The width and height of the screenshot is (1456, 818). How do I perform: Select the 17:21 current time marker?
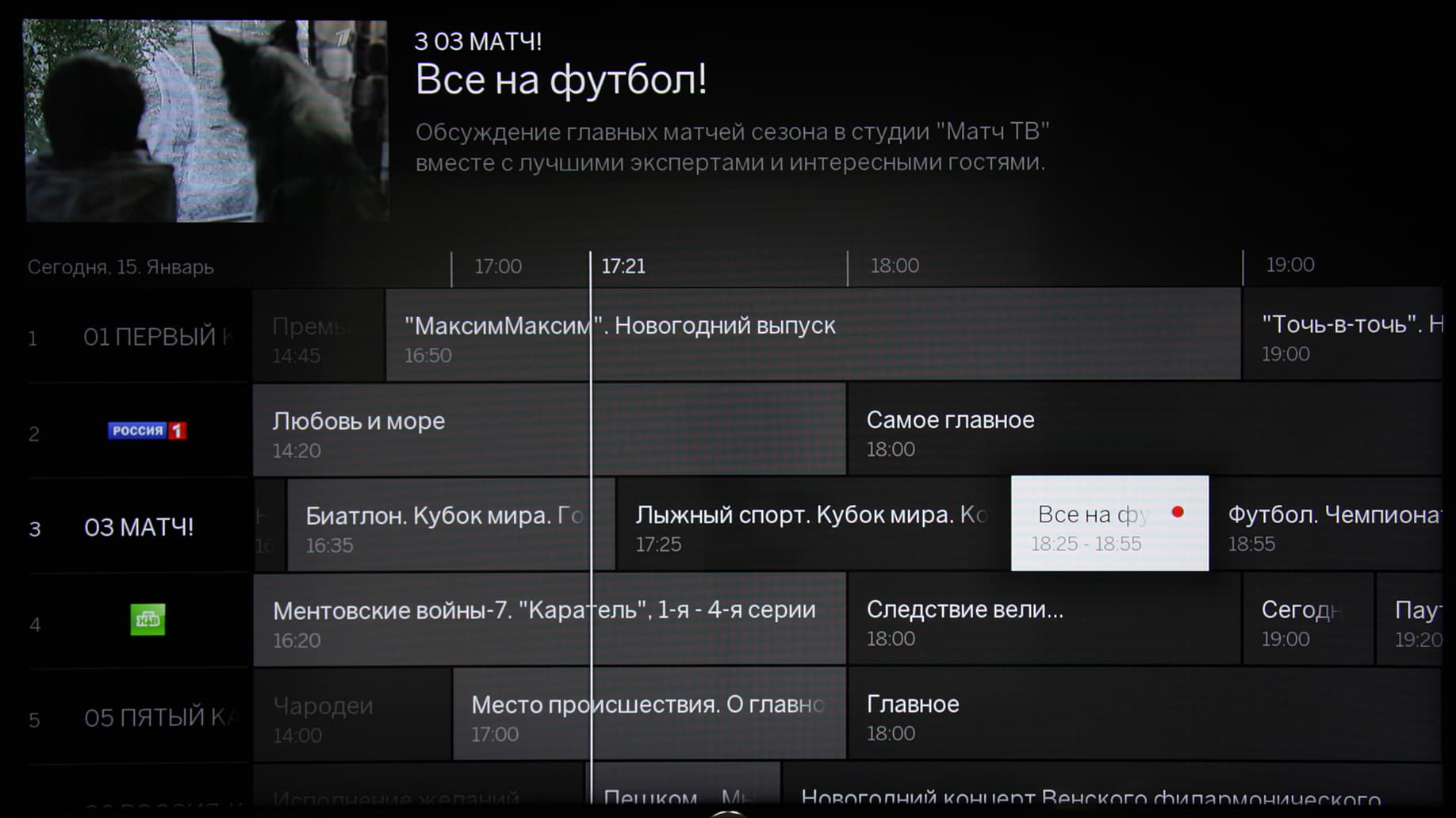pyautogui.click(x=623, y=266)
